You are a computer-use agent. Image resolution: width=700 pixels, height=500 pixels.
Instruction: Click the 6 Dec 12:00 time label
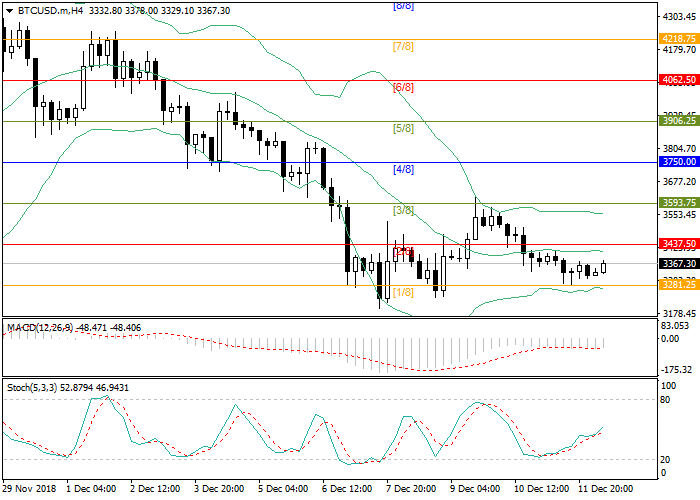click(x=346, y=488)
